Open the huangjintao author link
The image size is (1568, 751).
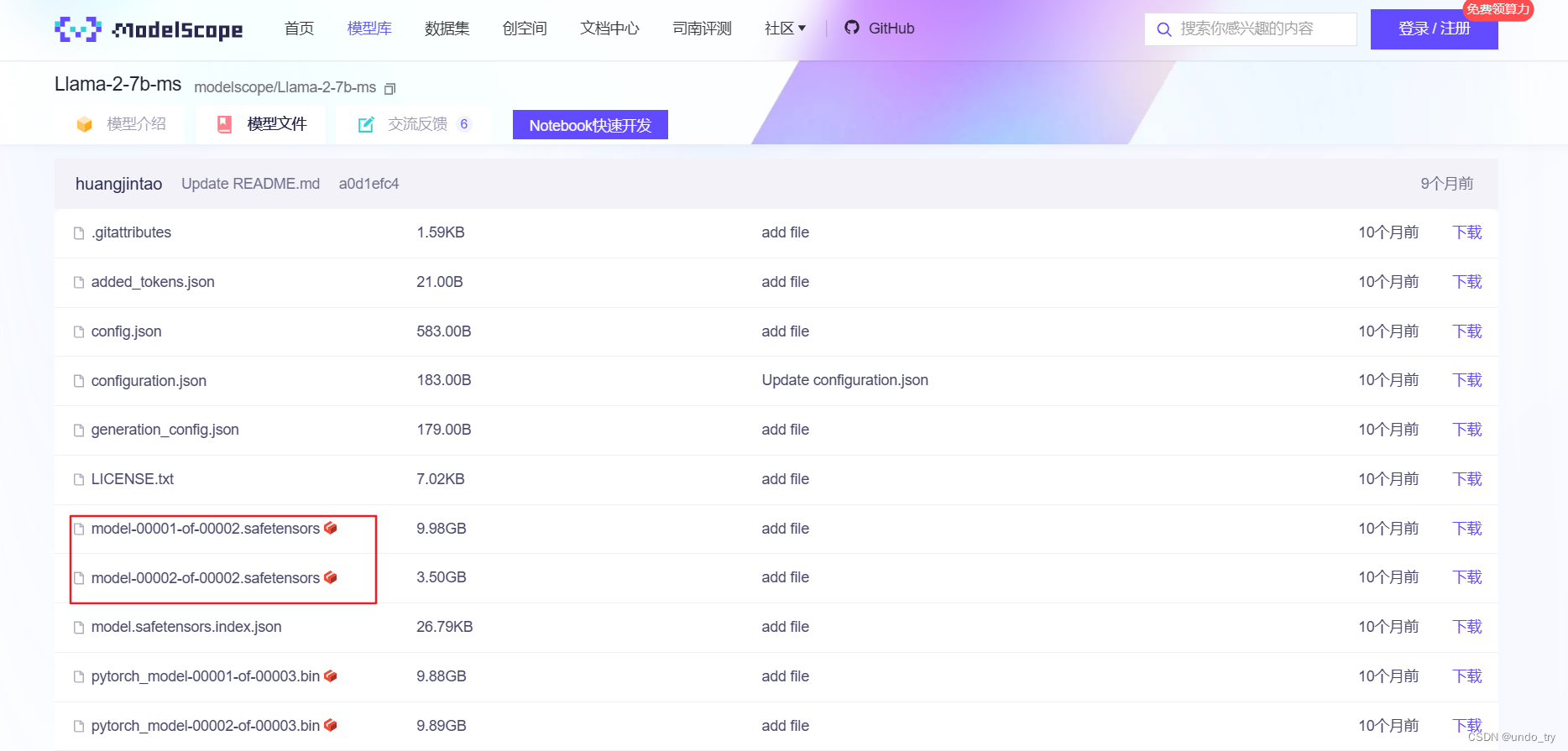point(118,184)
